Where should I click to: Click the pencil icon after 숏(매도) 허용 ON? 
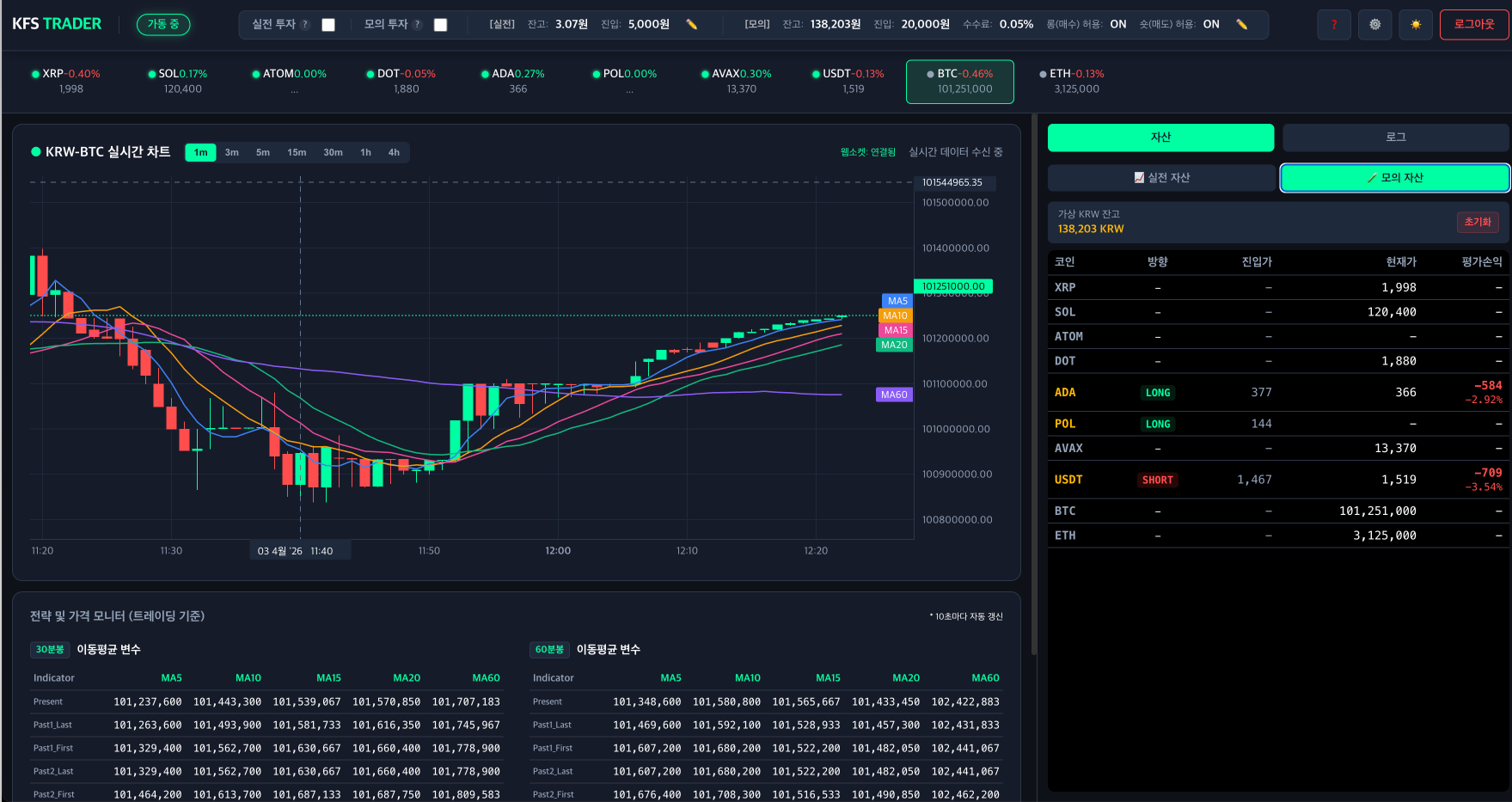click(x=1241, y=25)
